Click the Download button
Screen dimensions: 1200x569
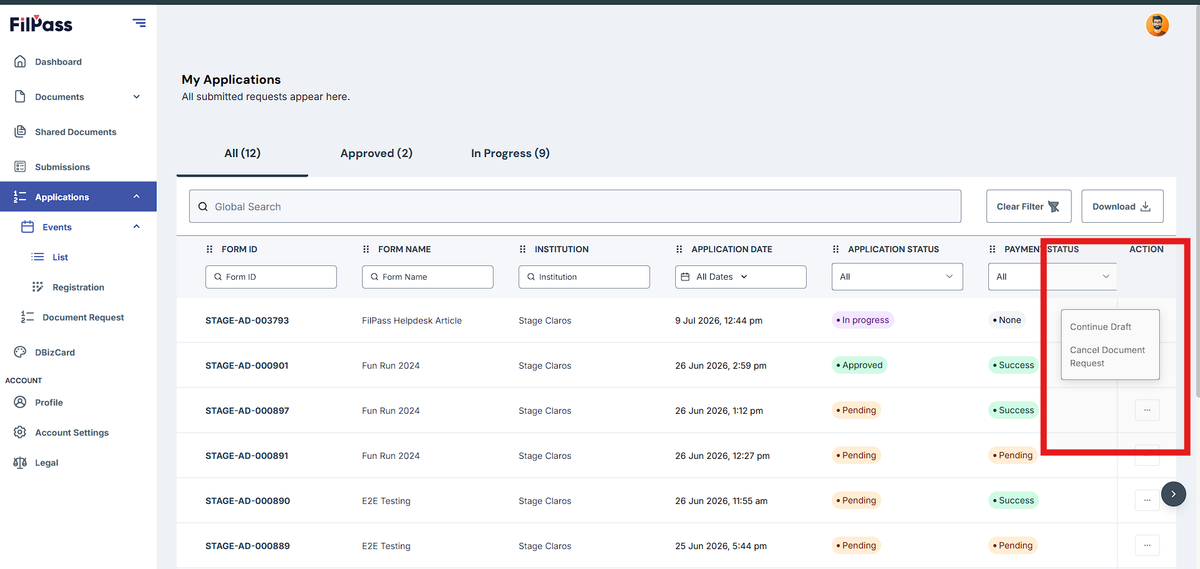coord(1122,207)
